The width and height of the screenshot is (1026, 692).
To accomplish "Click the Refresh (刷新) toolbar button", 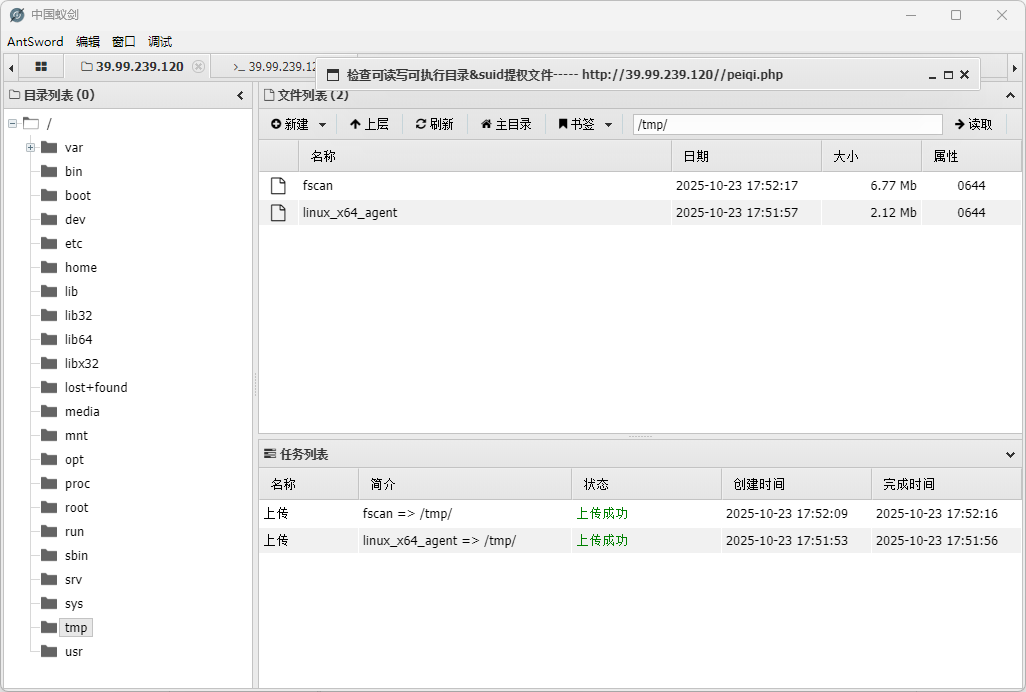I will (435, 124).
